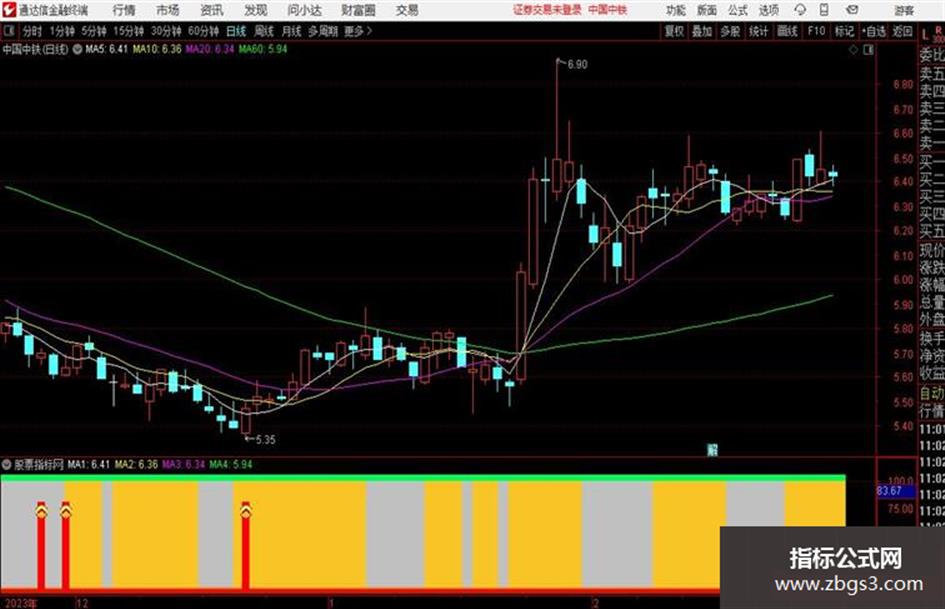Click the panel layout icon left of 分时

pyautogui.click(x=8, y=31)
